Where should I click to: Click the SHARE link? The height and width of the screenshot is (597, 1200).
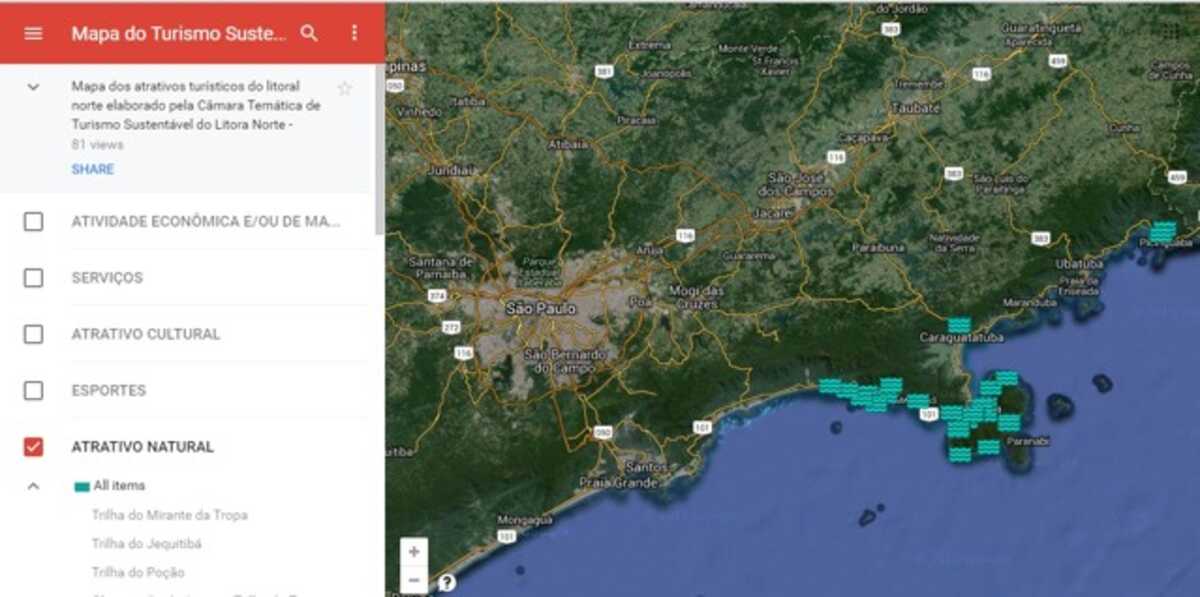coord(92,169)
